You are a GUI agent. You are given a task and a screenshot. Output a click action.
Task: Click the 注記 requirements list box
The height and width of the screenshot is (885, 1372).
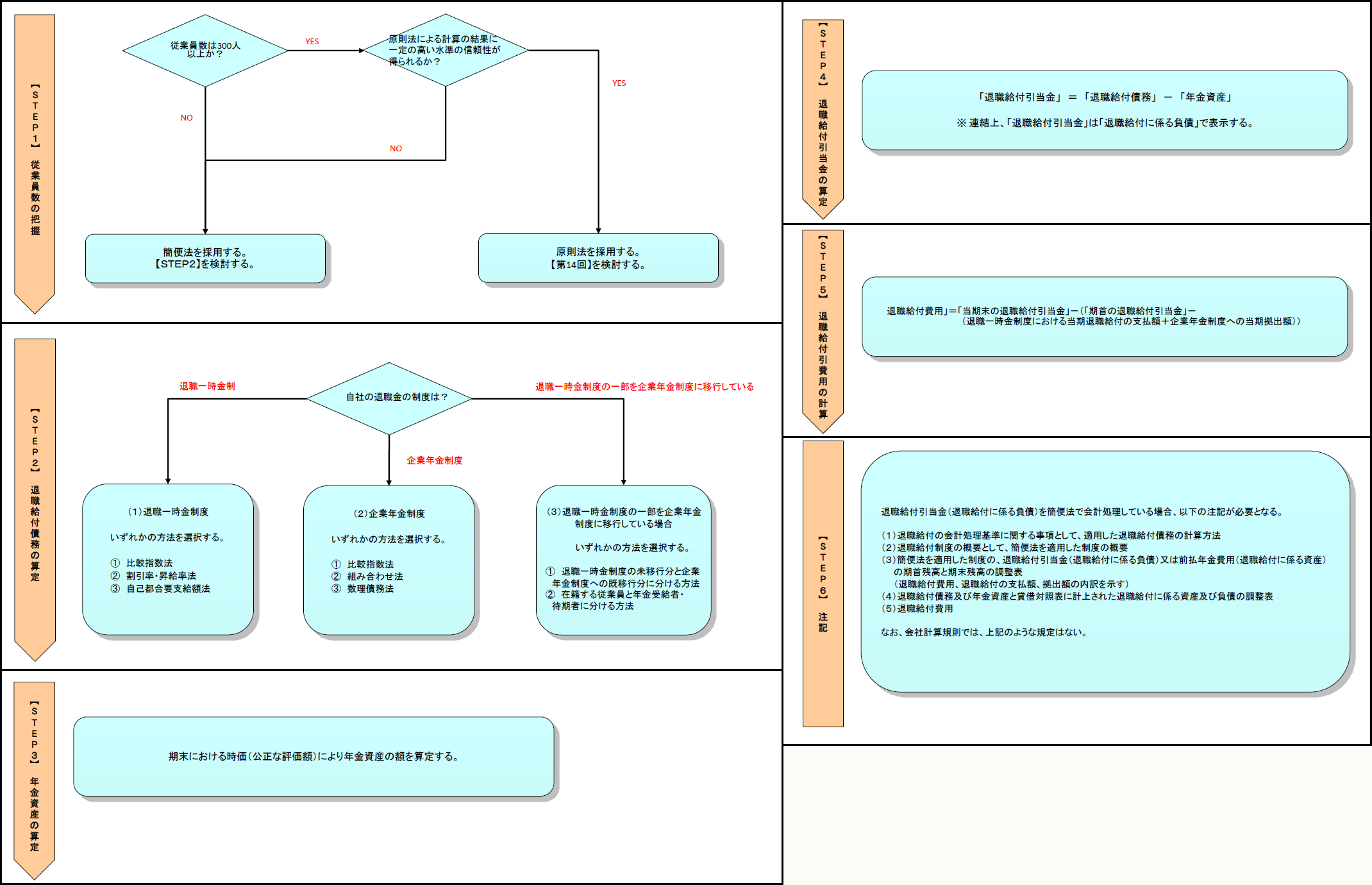[1104, 571]
